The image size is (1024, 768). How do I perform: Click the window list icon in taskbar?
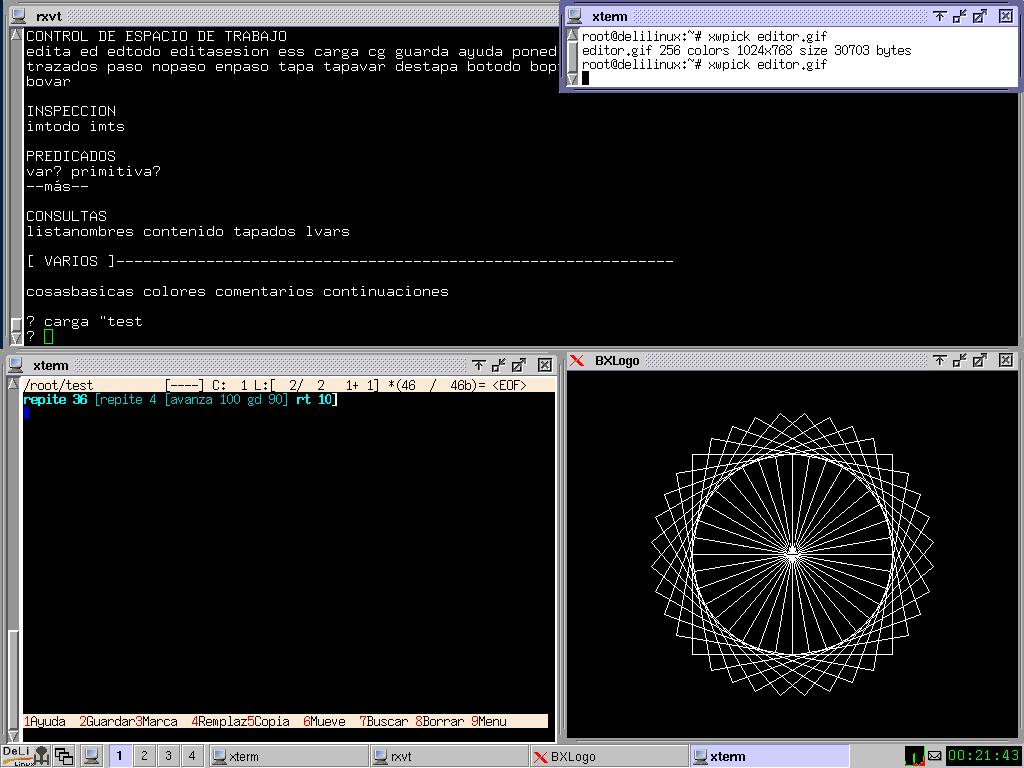[x=64, y=756]
